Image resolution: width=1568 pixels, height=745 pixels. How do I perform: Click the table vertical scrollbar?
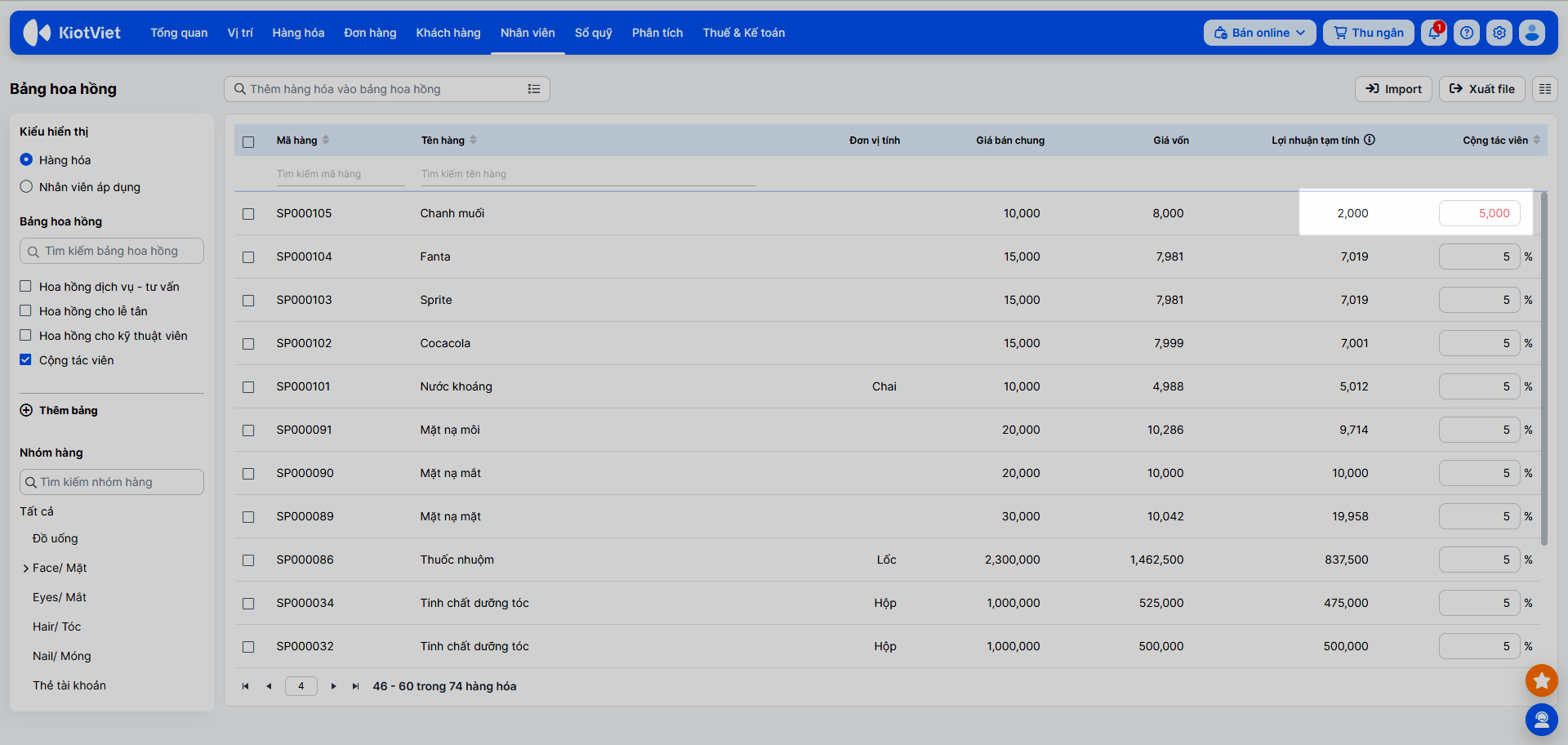(1543, 368)
